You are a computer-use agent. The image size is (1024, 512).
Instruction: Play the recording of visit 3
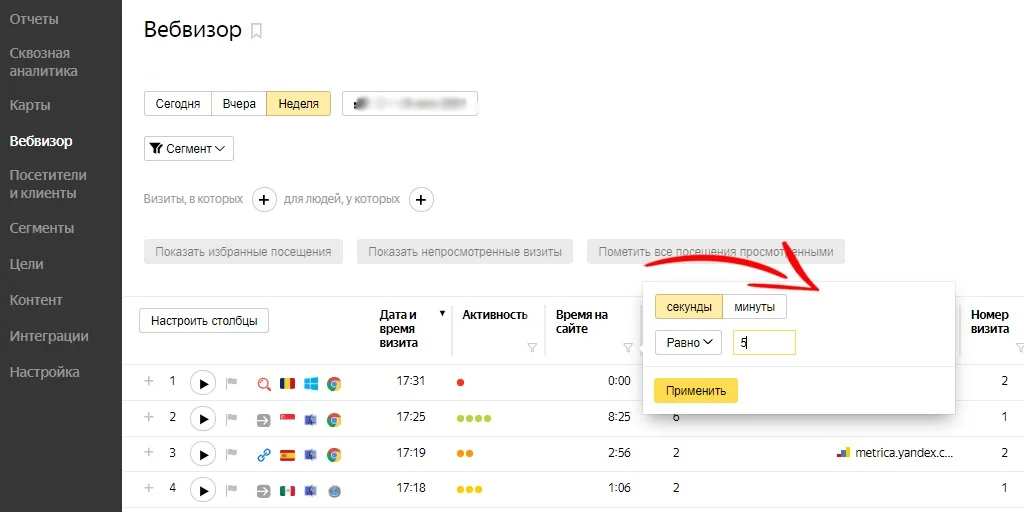tap(203, 454)
